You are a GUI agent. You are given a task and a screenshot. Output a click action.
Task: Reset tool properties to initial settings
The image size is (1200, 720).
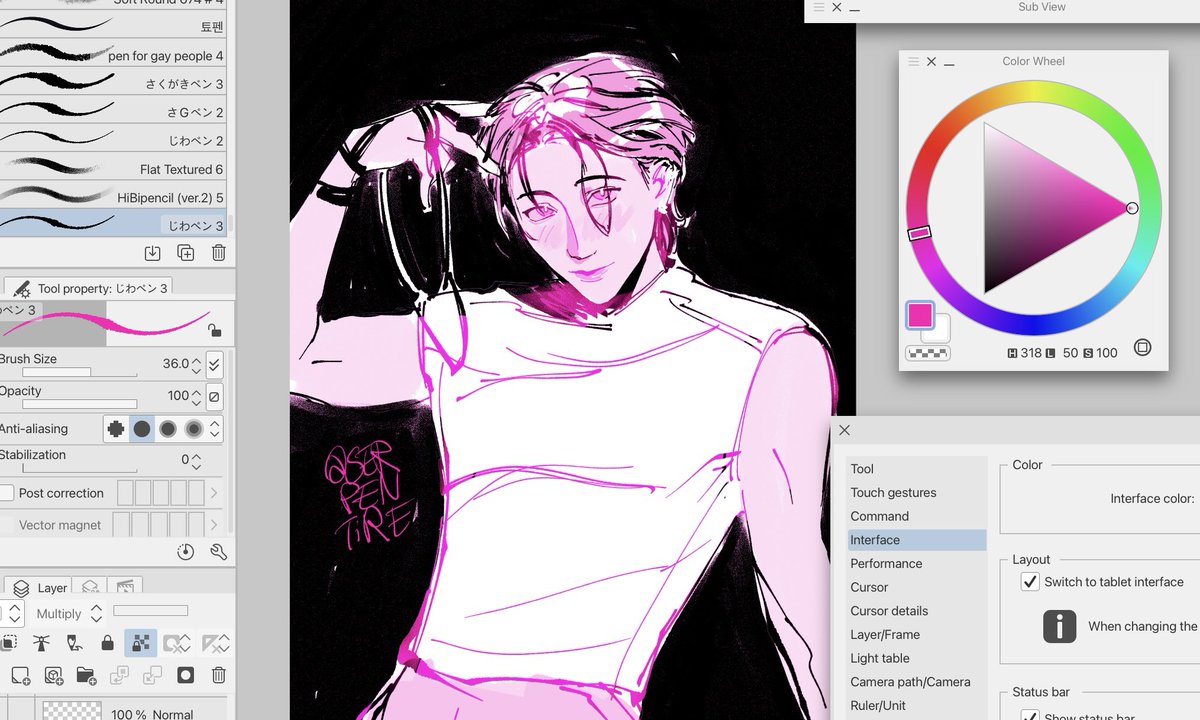pos(186,552)
